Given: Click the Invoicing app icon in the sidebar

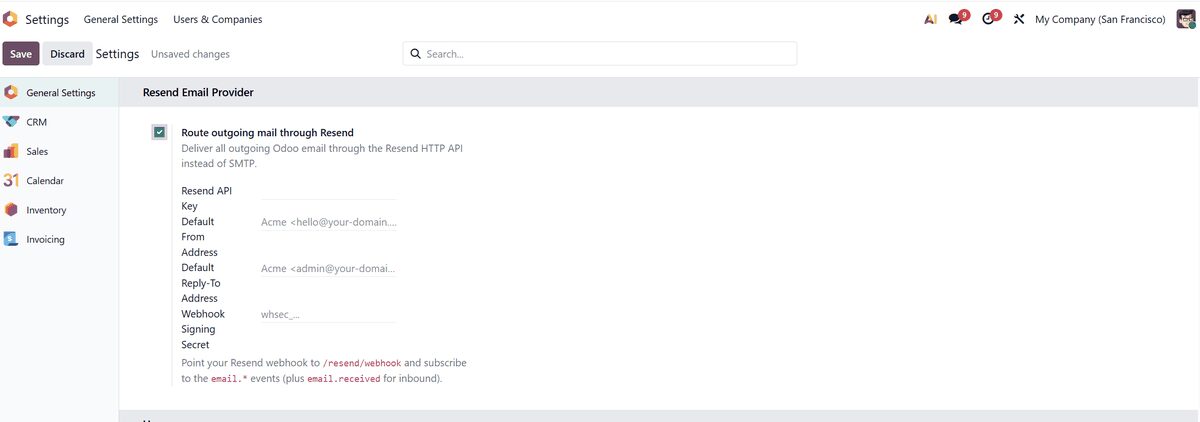Looking at the screenshot, I should 11,239.
